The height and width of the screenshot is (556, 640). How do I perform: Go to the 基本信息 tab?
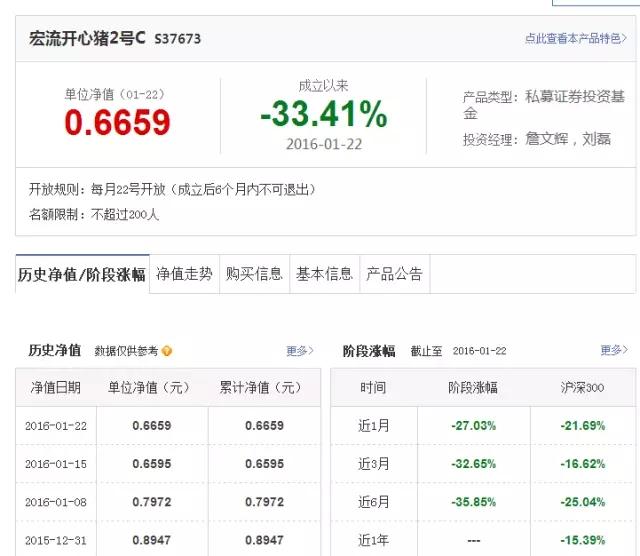coord(324,274)
